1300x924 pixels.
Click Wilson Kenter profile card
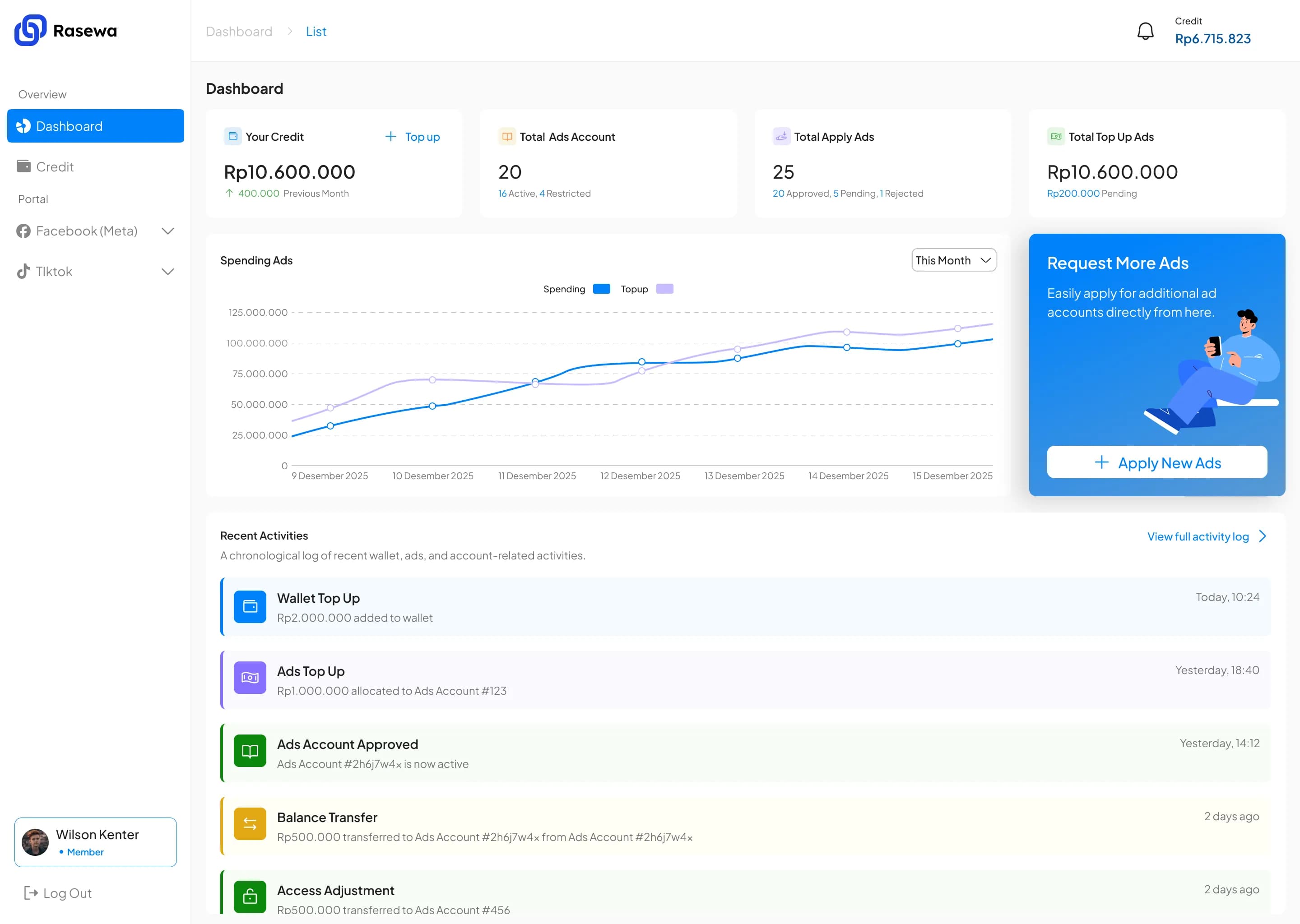point(96,842)
